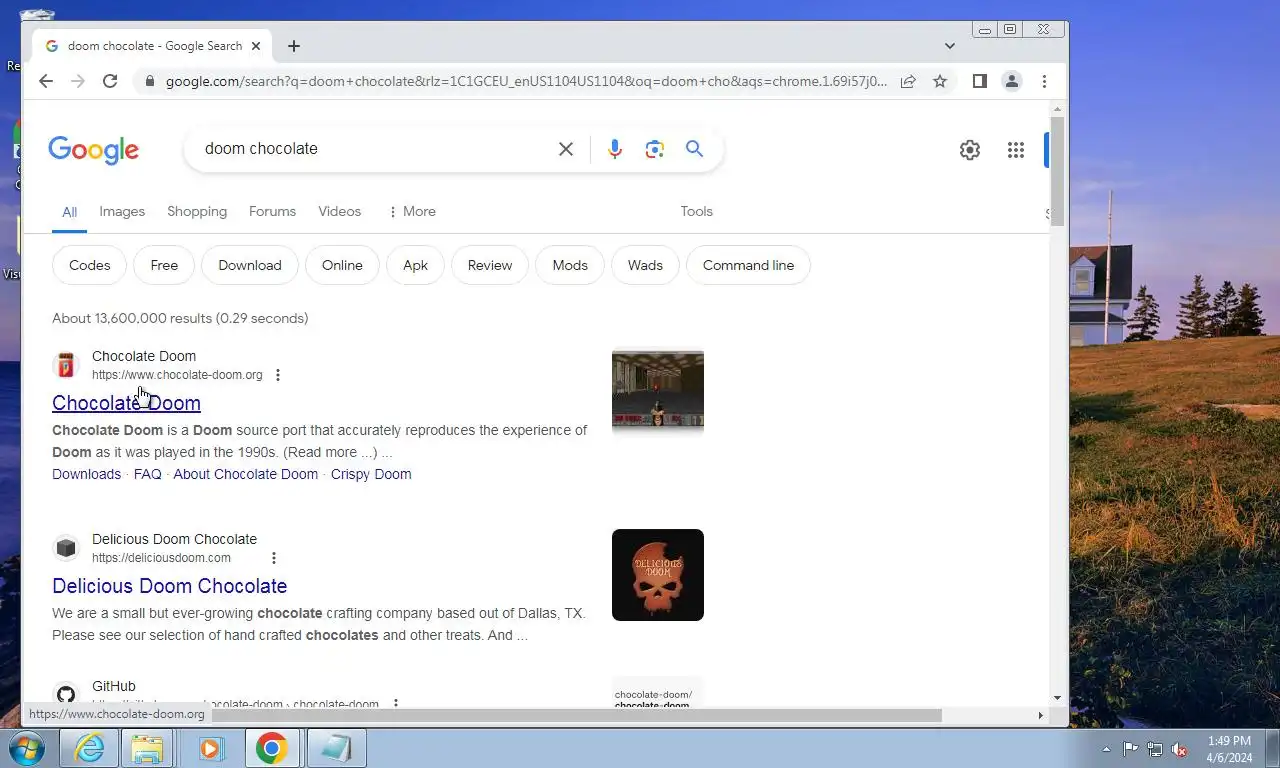Image resolution: width=1280 pixels, height=768 pixels.
Task: Click in the Google search input field
Action: (375, 149)
